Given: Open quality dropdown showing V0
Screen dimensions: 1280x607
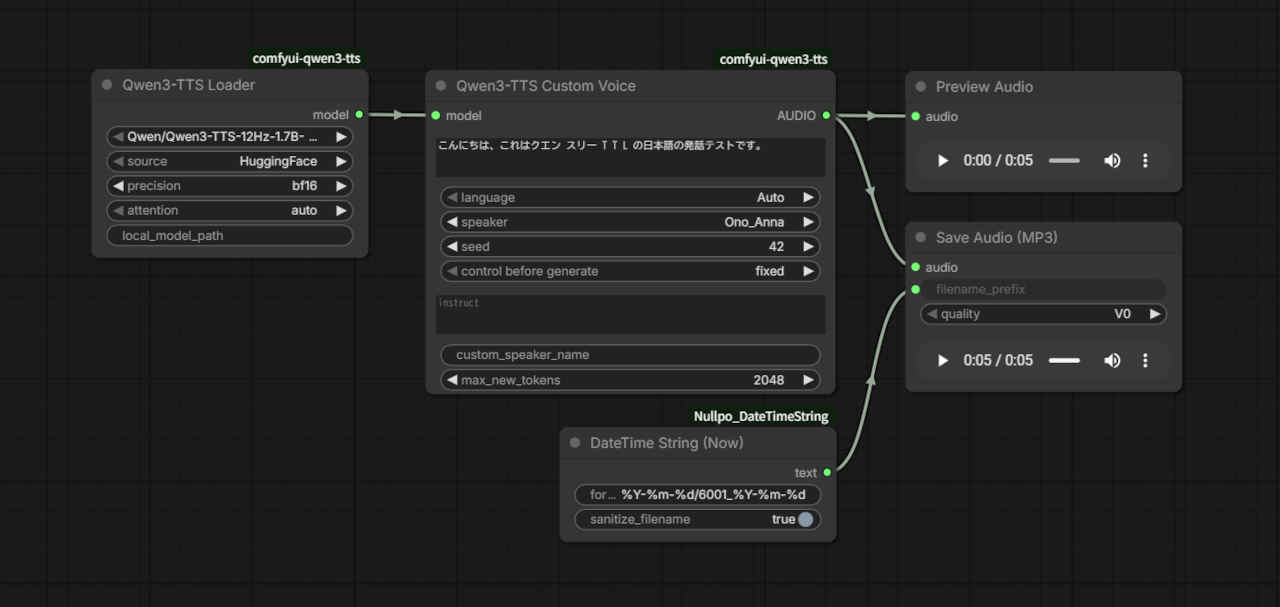Looking at the screenshot, I should [x=1043, y=314].
